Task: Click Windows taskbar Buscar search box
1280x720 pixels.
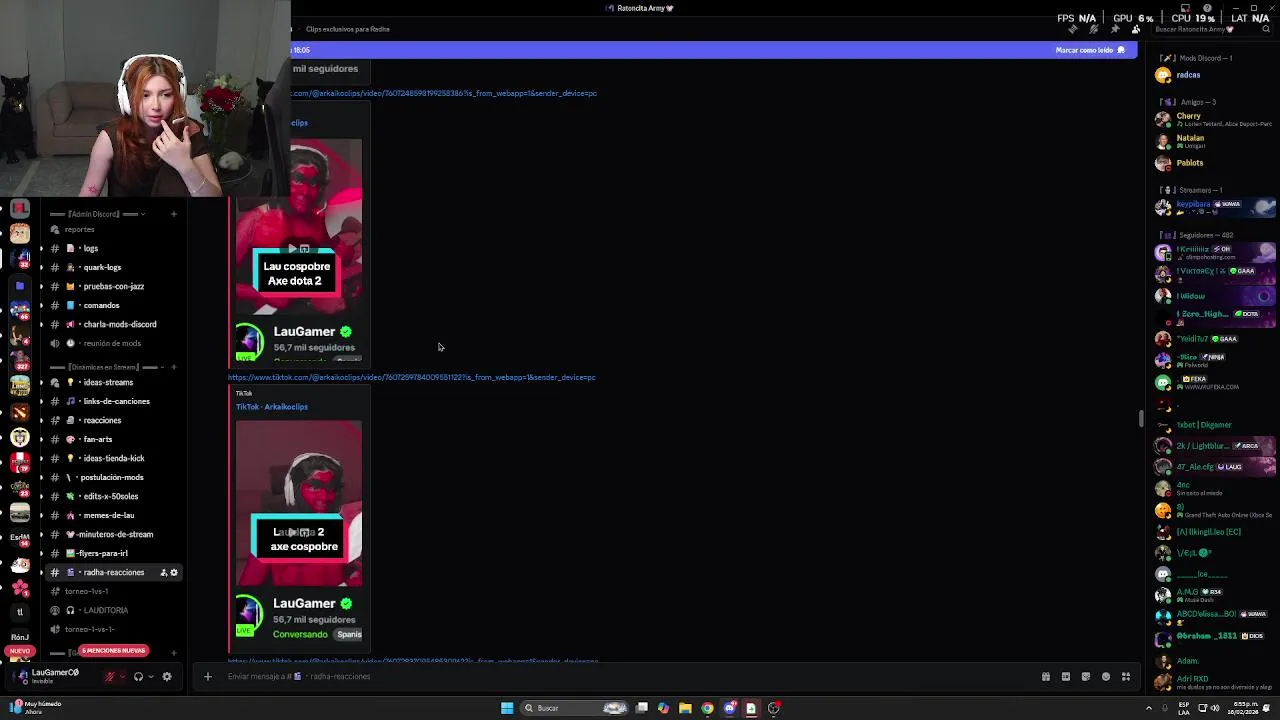Action: pos(573,708)
